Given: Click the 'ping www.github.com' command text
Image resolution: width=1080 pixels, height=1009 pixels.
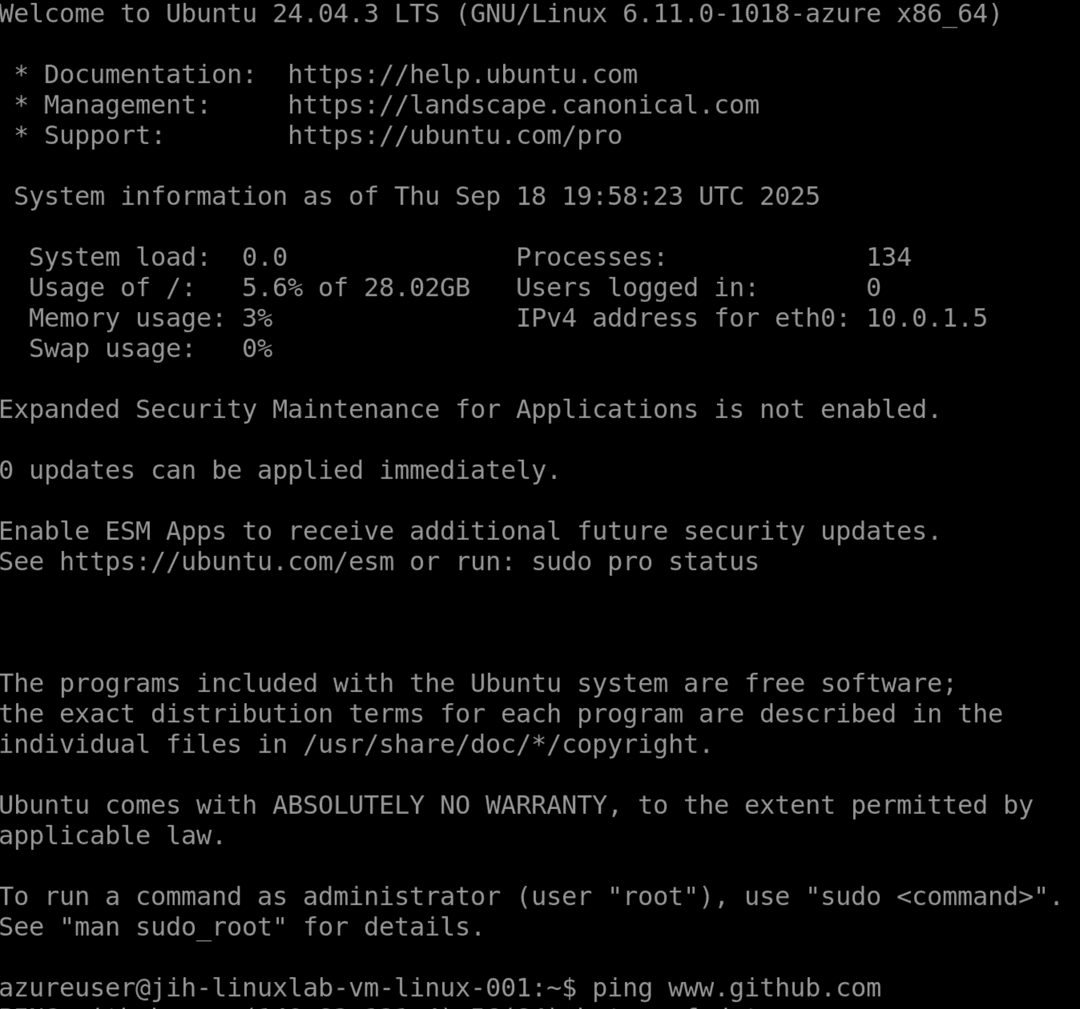Looking at the screenshot, I should pyautogui.click(x=736, y=988).
